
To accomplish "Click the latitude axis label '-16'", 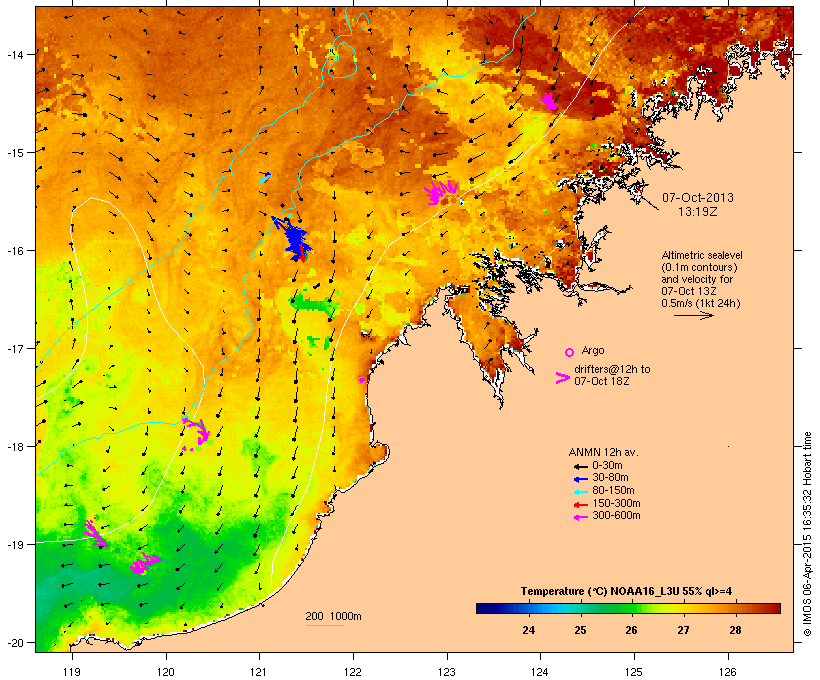I will 14,251.
